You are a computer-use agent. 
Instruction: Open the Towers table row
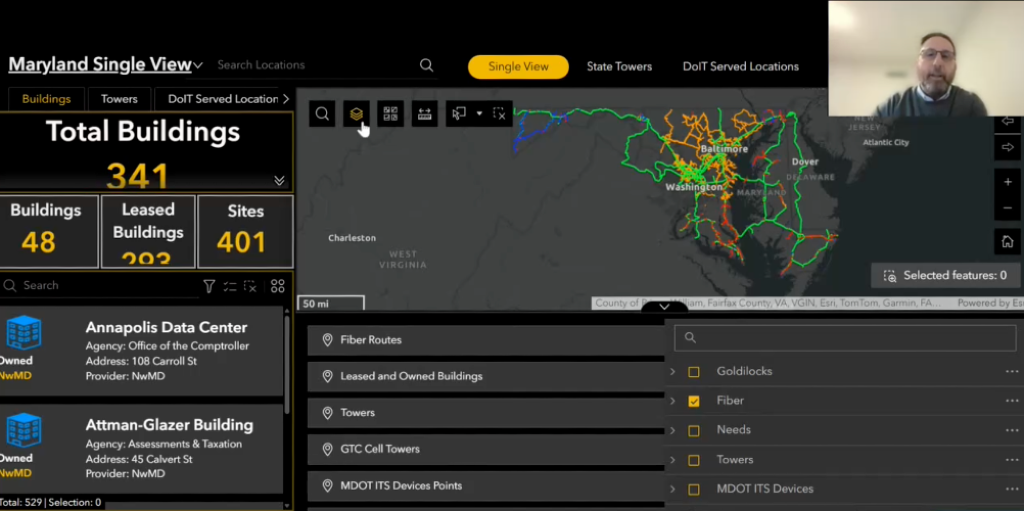click(486, 413)
